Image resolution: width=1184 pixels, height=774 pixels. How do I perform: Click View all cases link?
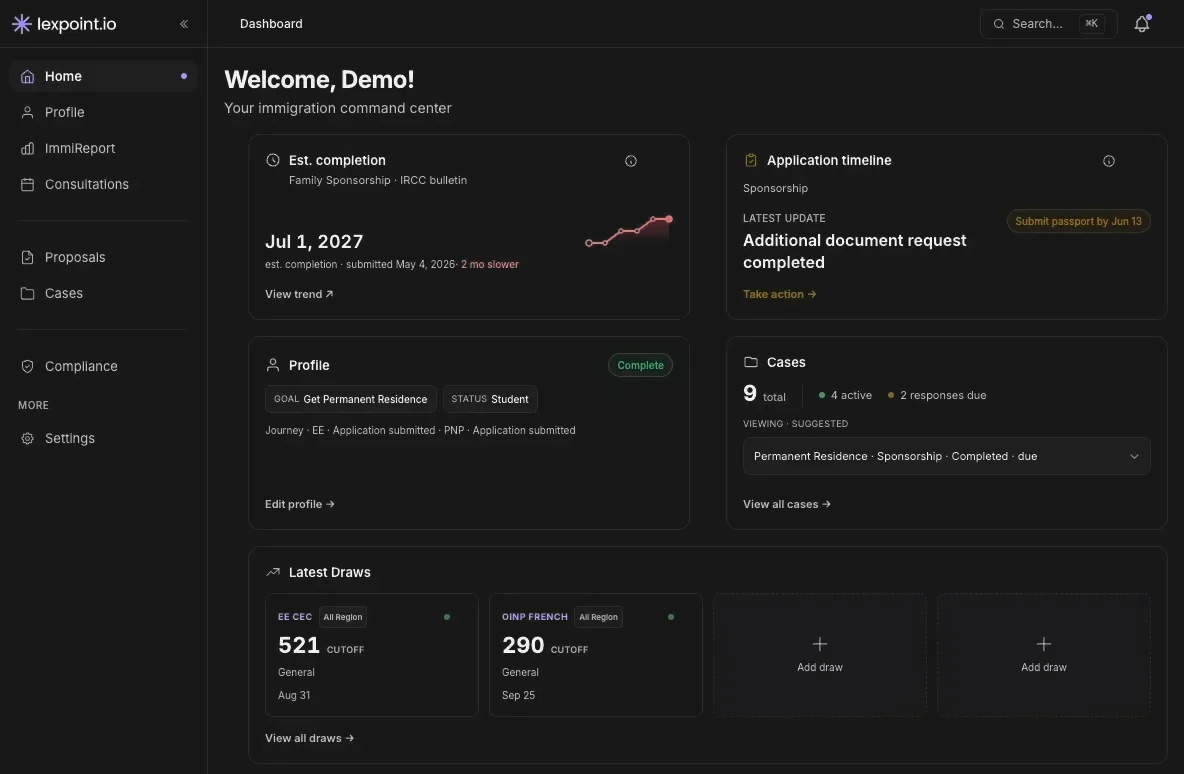(787, 504)
